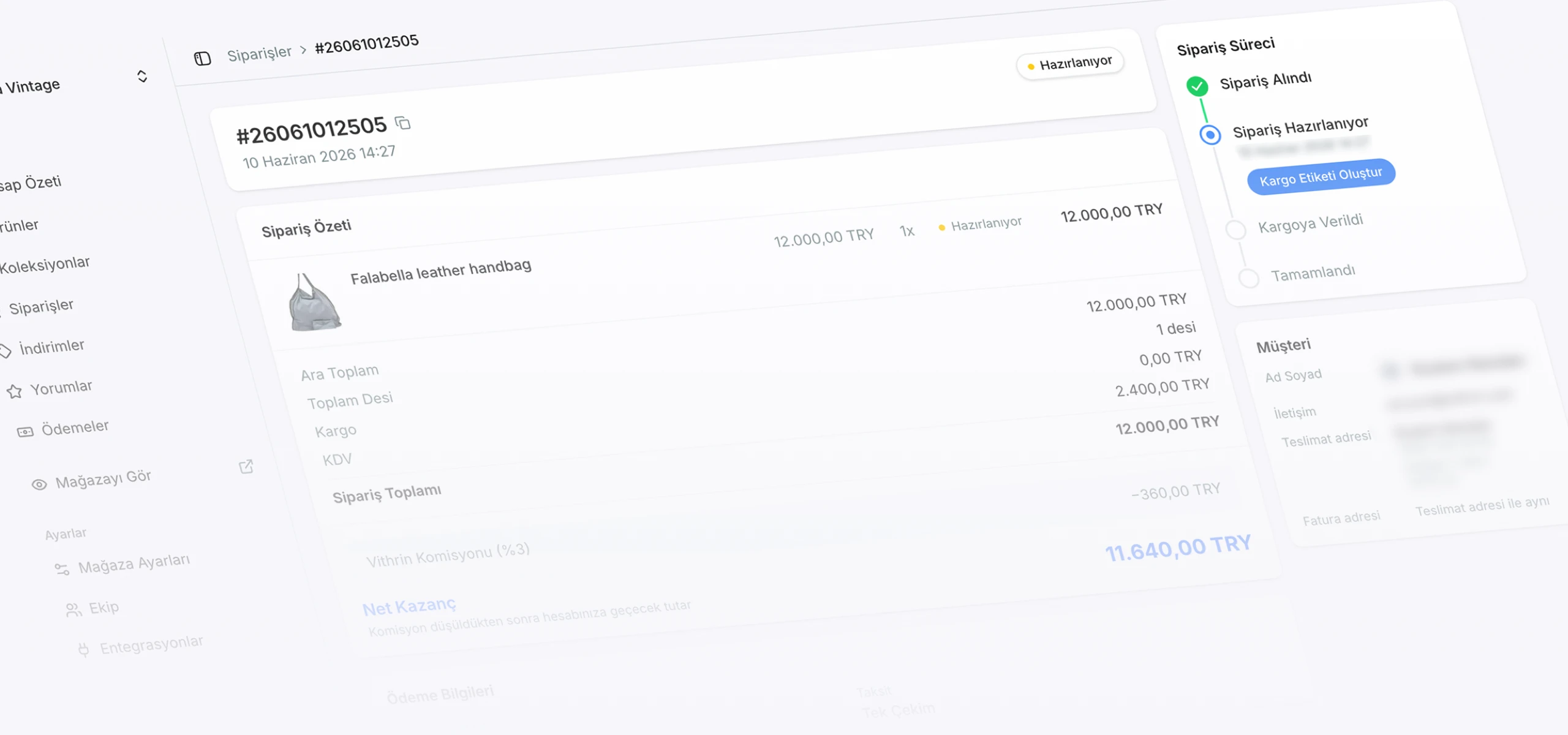Click the Ayarlar section header in the sidebar
This screenshot has width=1568, height=735.
(x=66, y=534)
